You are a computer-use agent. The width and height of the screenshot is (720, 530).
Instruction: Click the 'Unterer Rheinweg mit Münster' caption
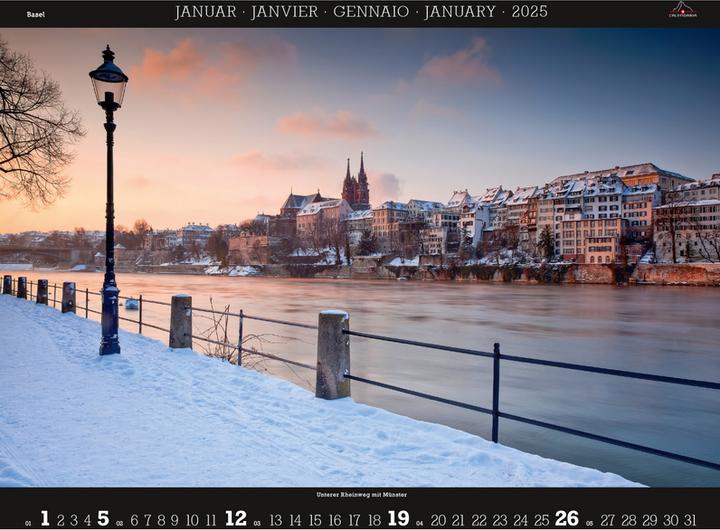click(361, 495)
